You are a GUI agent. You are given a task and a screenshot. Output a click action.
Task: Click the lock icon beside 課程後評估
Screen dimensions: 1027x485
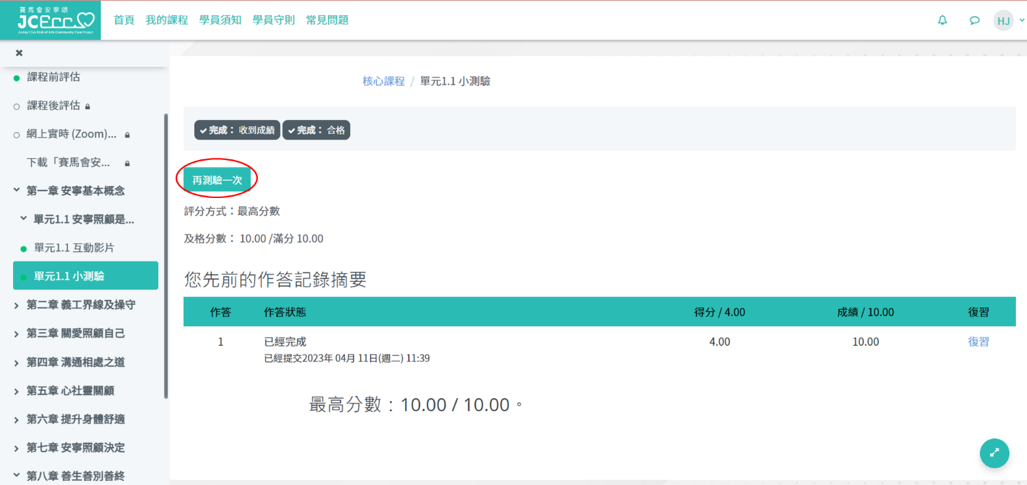click(x=88, y=106)
